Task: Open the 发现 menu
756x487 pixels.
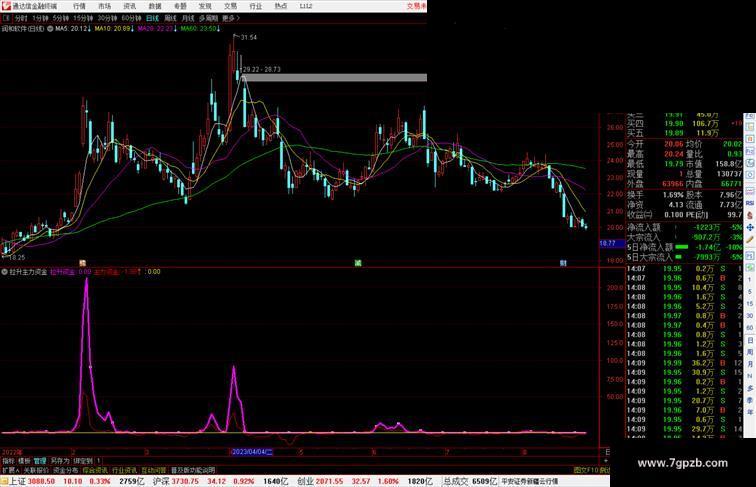Action: 205,6
